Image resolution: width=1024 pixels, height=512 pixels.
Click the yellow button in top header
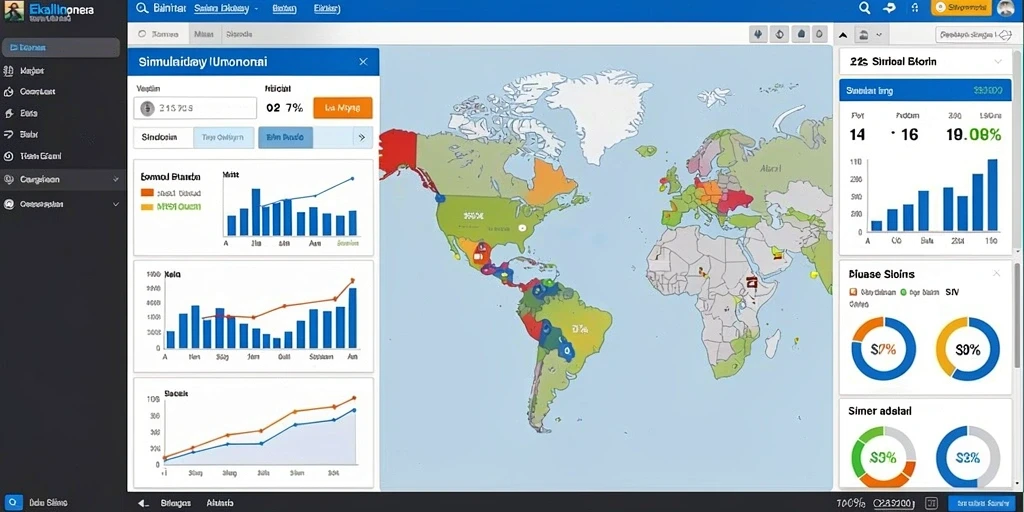pos(961,8)
